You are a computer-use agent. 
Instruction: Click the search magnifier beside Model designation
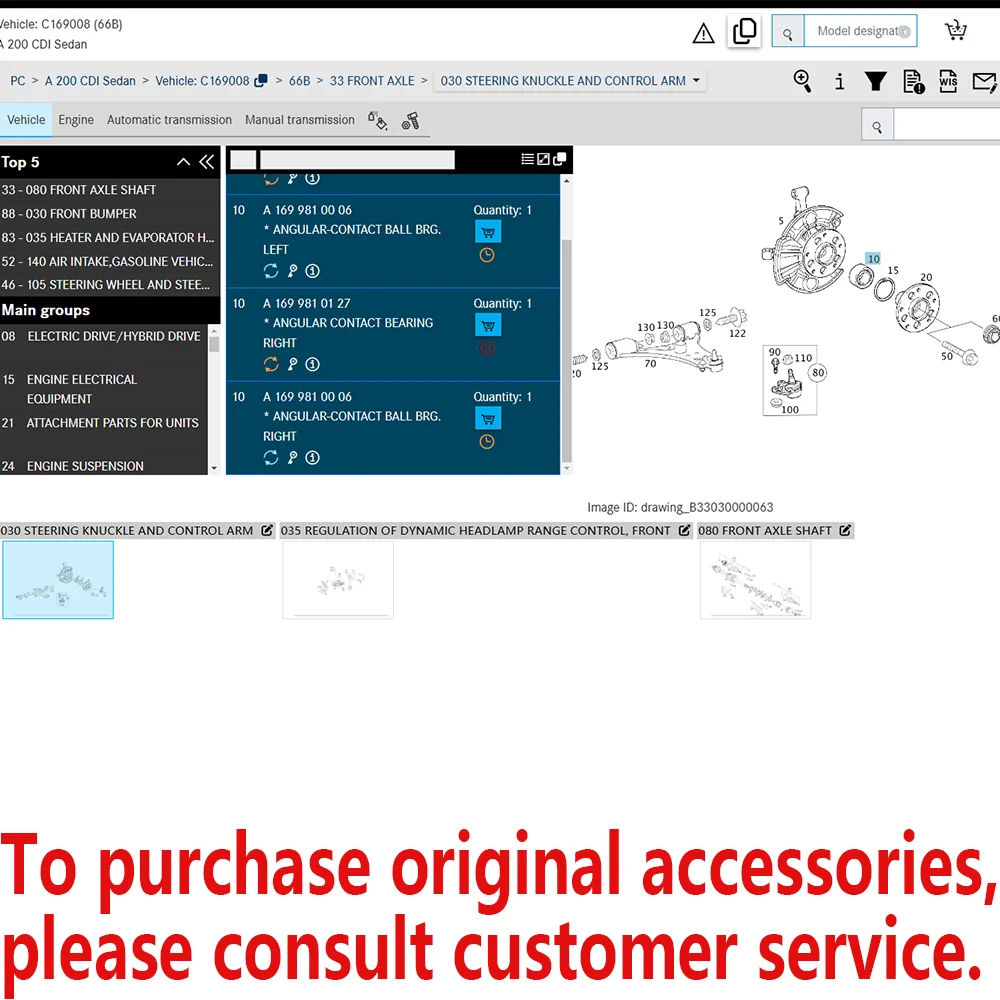coord(788,31)
